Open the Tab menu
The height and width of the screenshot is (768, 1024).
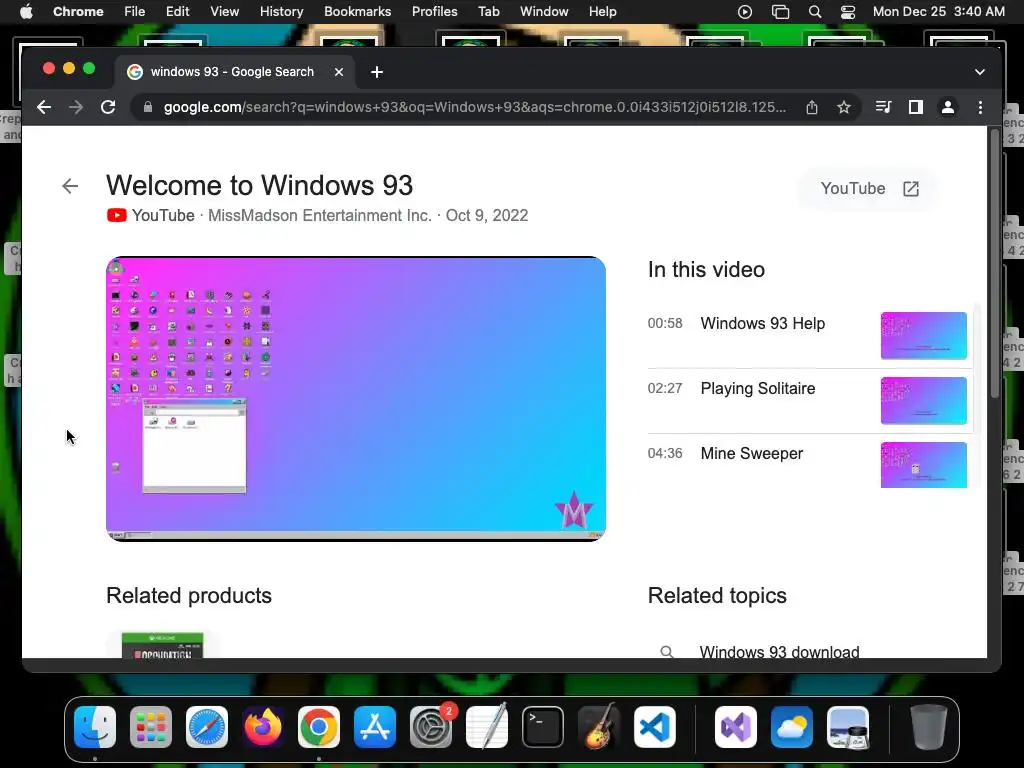pos(488,12)
